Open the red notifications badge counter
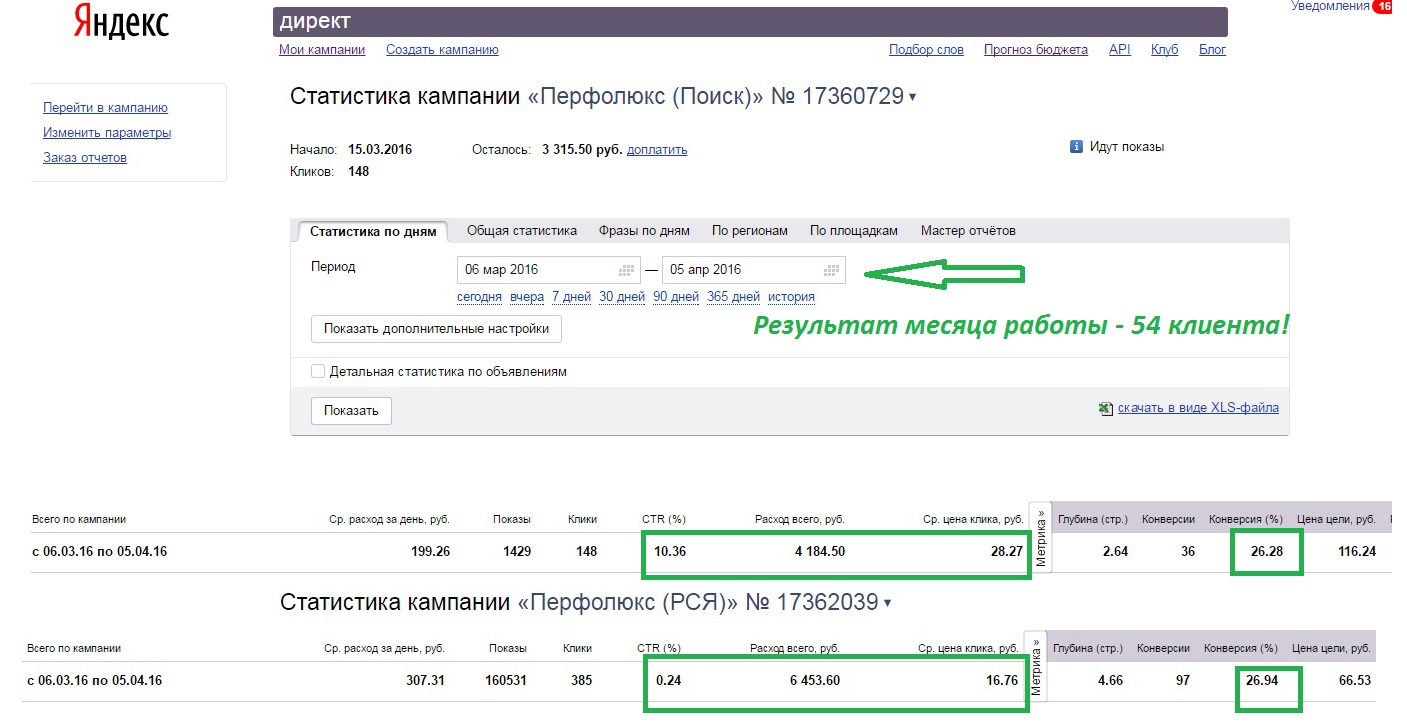Viewport: 1407px width, 723px height. [1385, 6]
